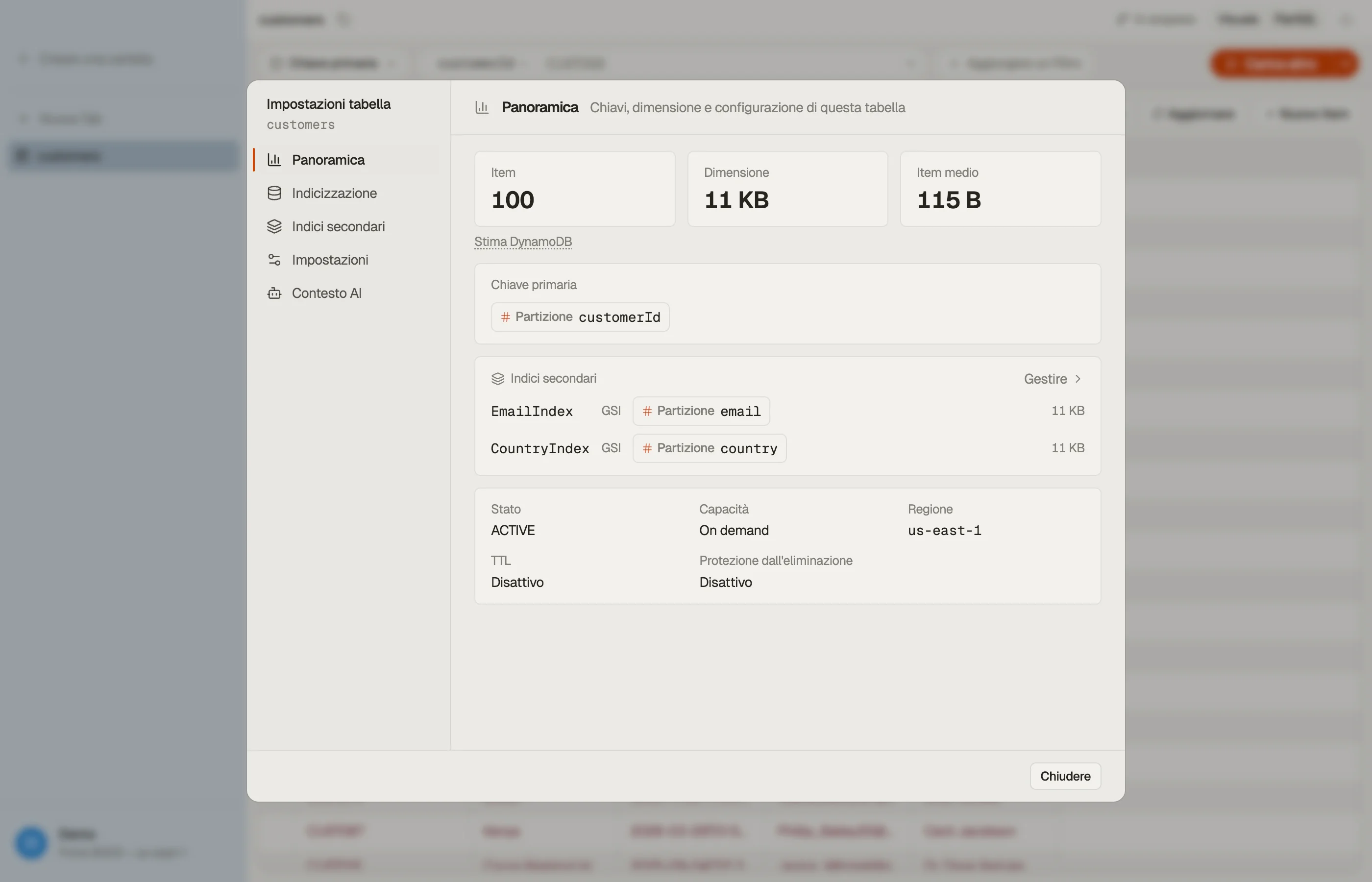Close the dialog with Chiudere button

tap(1065, 776)
